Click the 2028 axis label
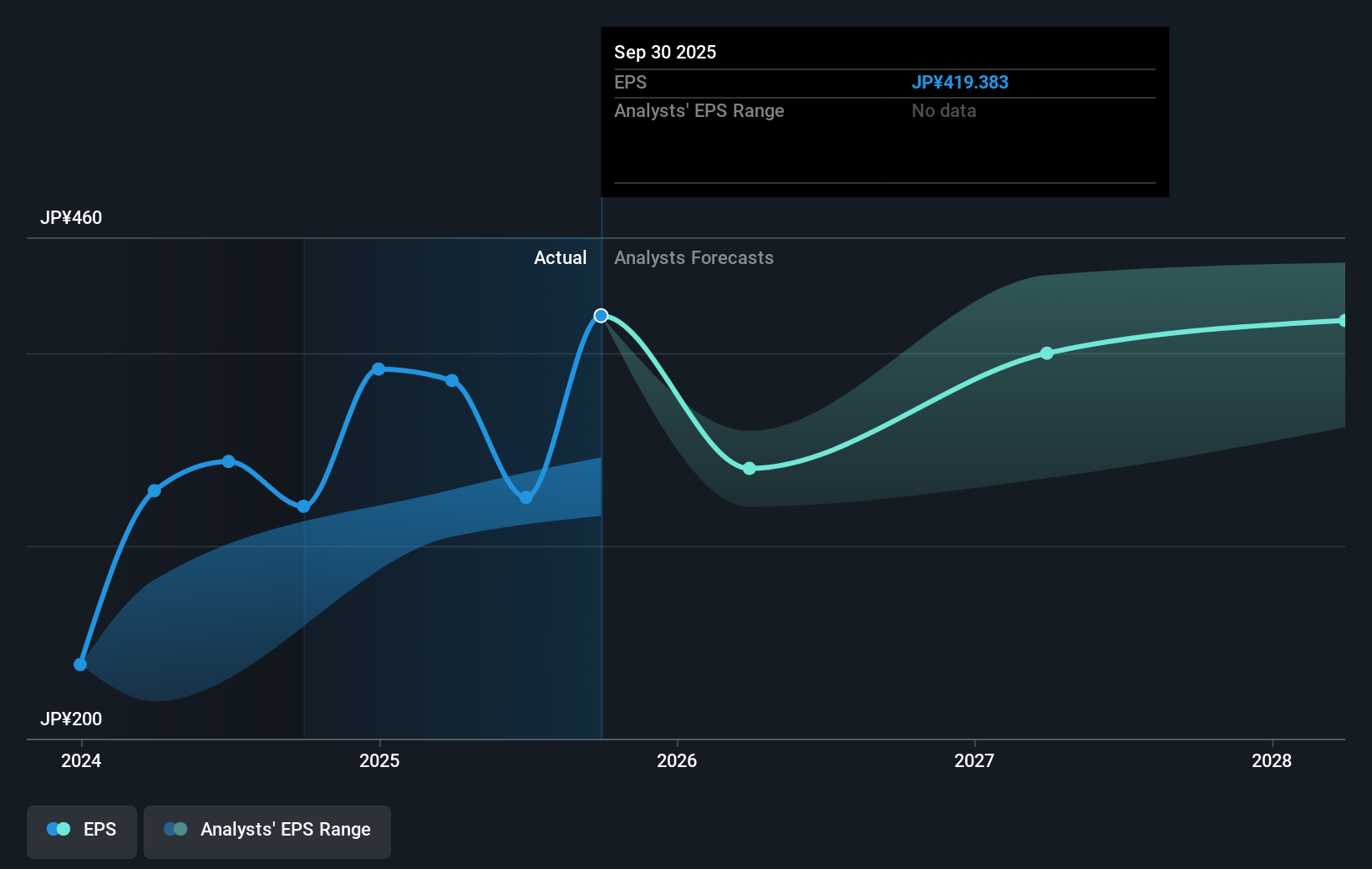 (1271, 761)
